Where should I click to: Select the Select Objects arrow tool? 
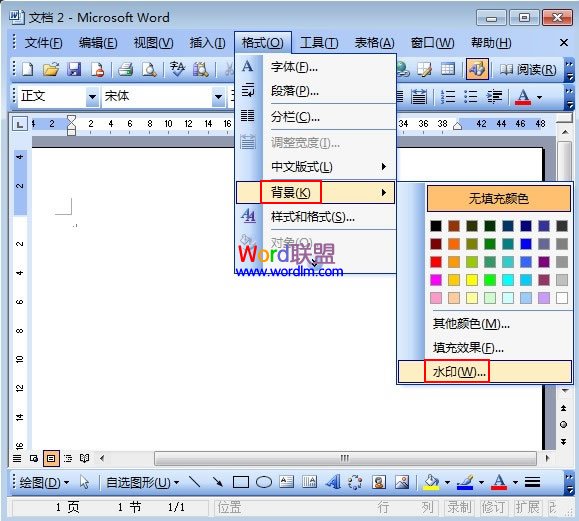pyautogui.click(x=85, y=482)
